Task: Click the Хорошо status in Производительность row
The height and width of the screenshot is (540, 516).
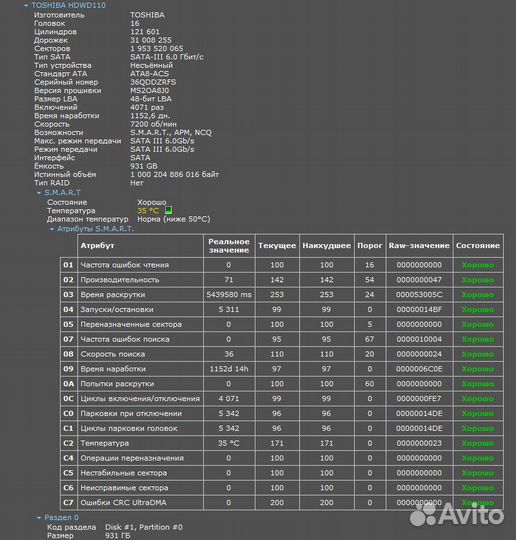Action: coord(478,280)
